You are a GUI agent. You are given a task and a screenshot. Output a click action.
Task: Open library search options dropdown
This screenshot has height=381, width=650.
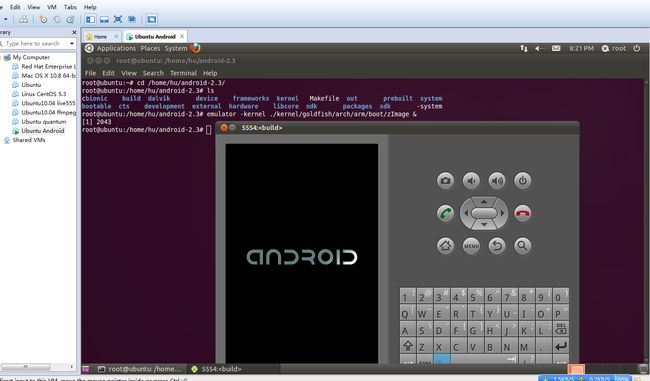point(72,44)
